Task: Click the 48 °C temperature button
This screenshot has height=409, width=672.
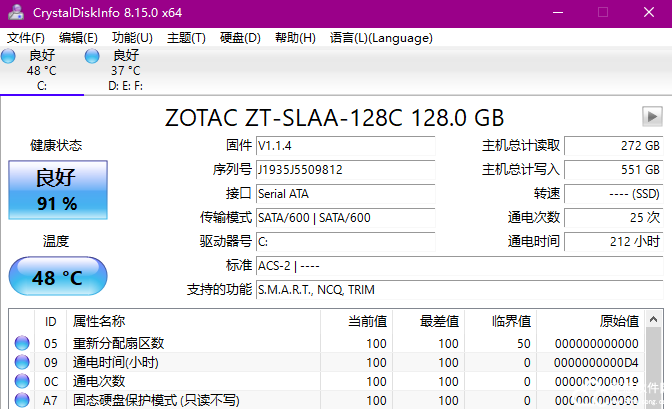Action: 58,277
